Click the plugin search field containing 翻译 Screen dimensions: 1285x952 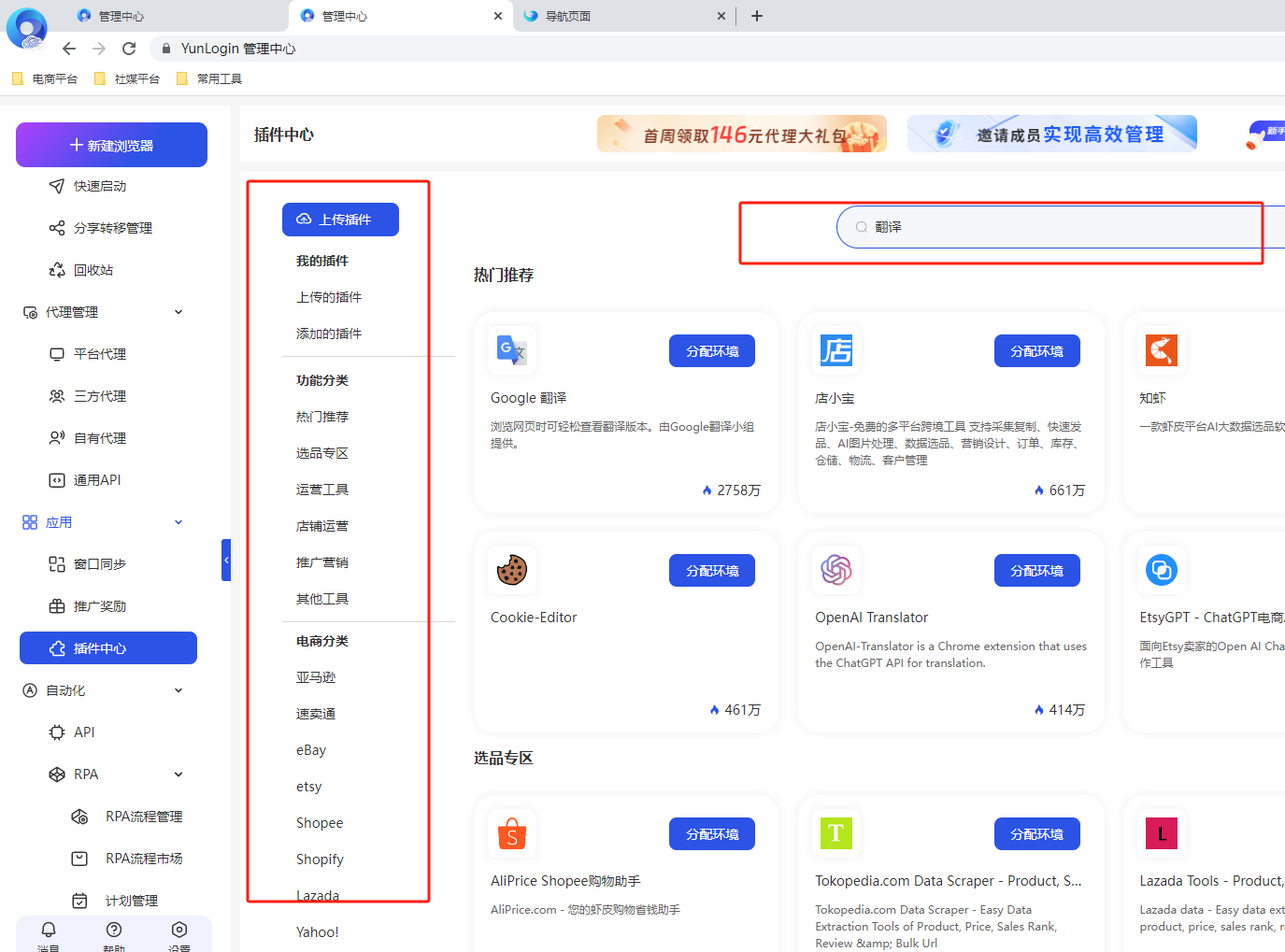point(1061,227)
